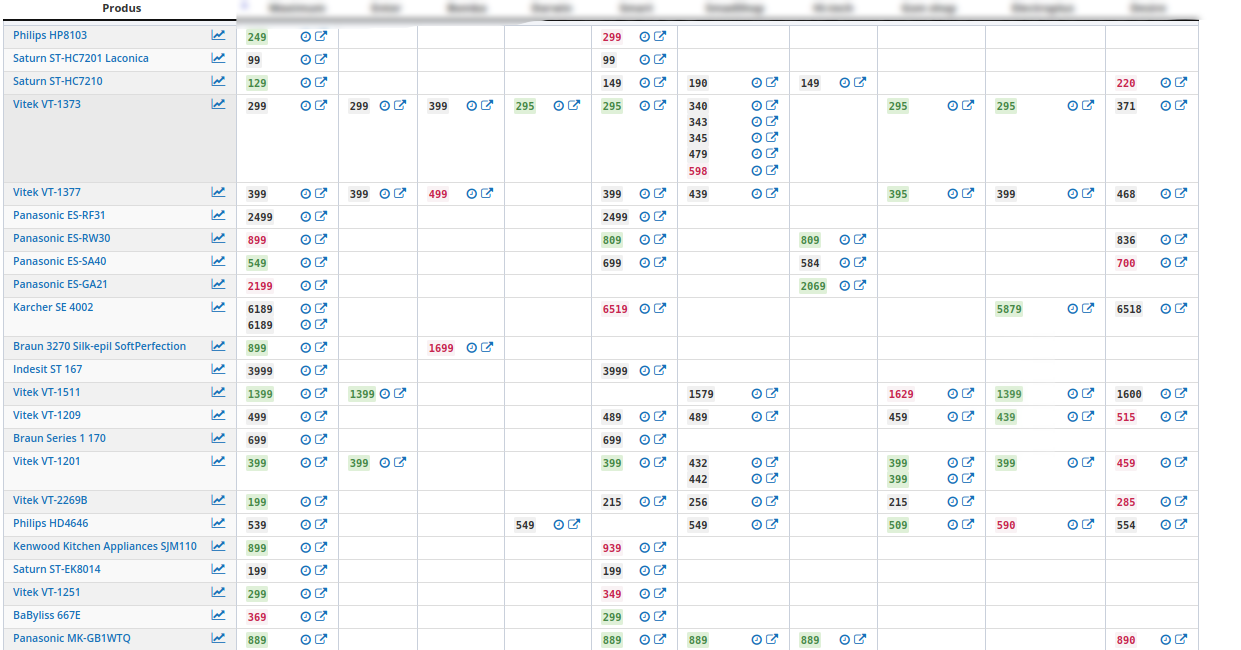
Task: Open external link beside 1579, Vitek VT-1511
Action: 772,394
